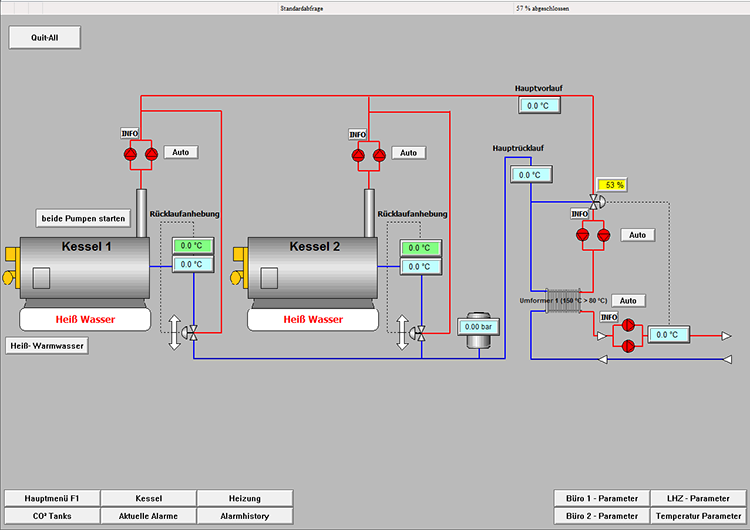Select the Umformer 1 heat exchanger symbol
Viewport: 750px width, 530px height.
(564, 301)
